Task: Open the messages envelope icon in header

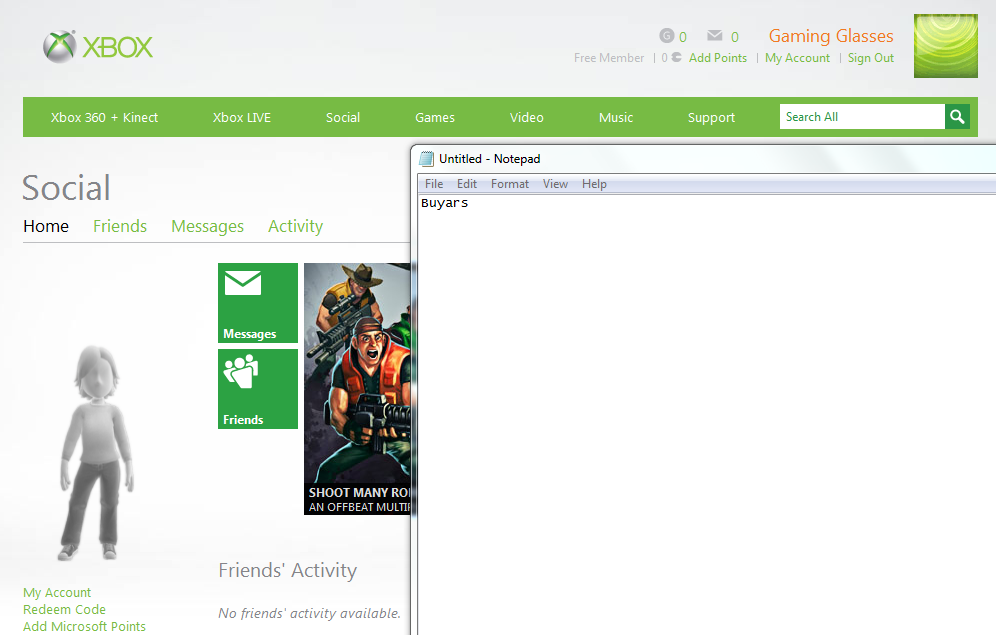Action: (x=715, y=35)
